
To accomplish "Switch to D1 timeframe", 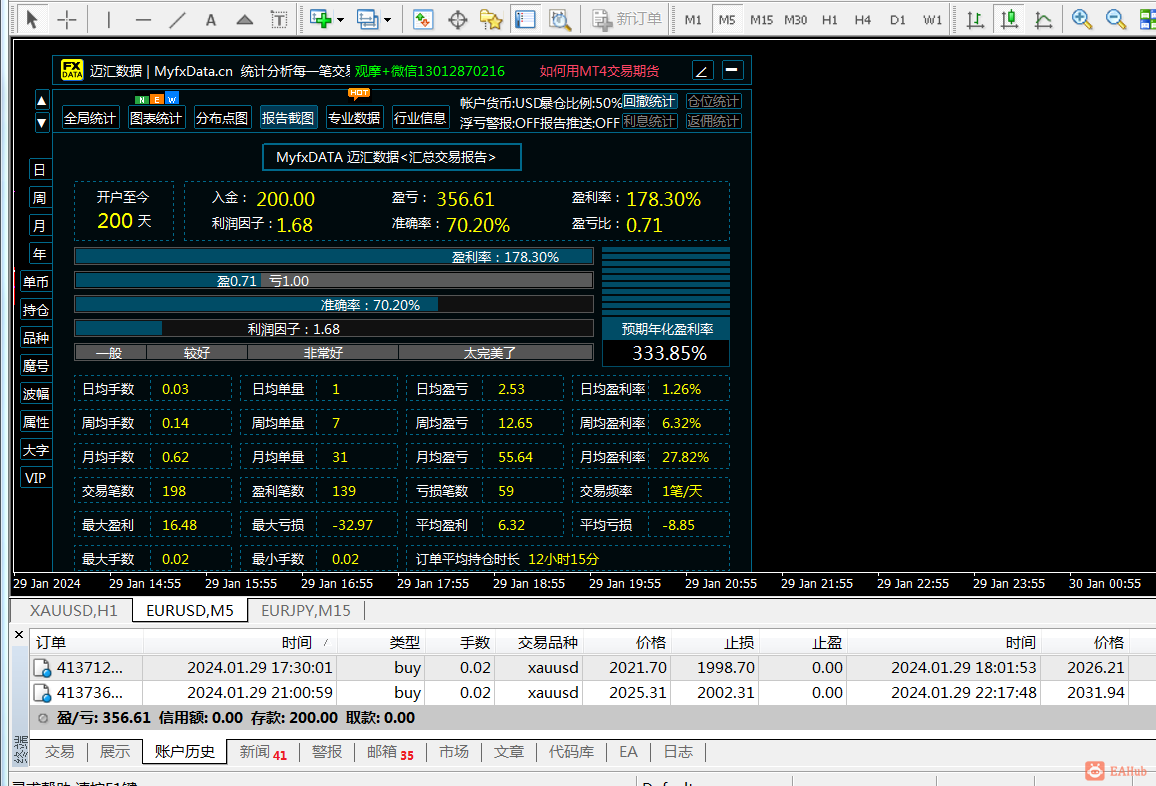I will tap(897, 20).
